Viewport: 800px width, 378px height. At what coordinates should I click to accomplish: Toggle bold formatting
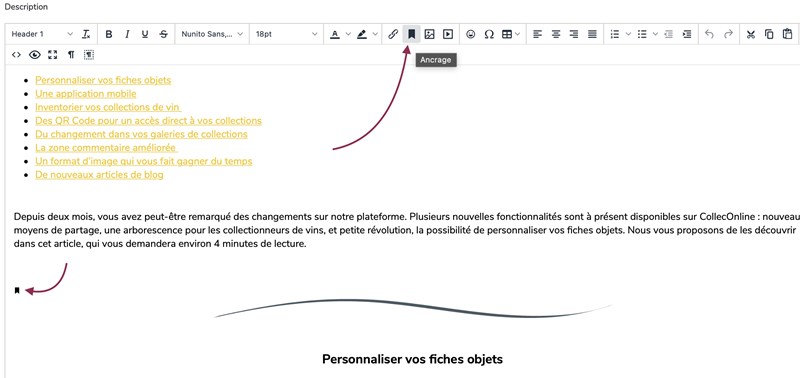coord(109,34)
